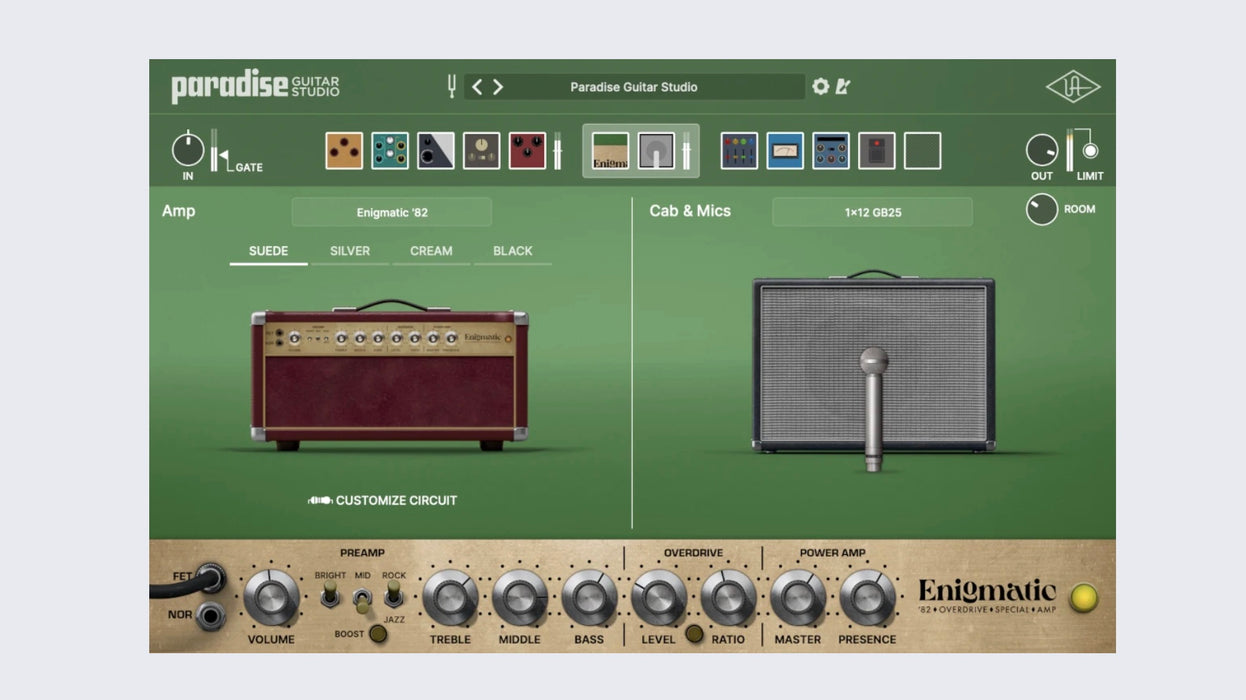The image size is (1246, 700).
Task: Open the settings gear icon
Action: coord(821,87)
